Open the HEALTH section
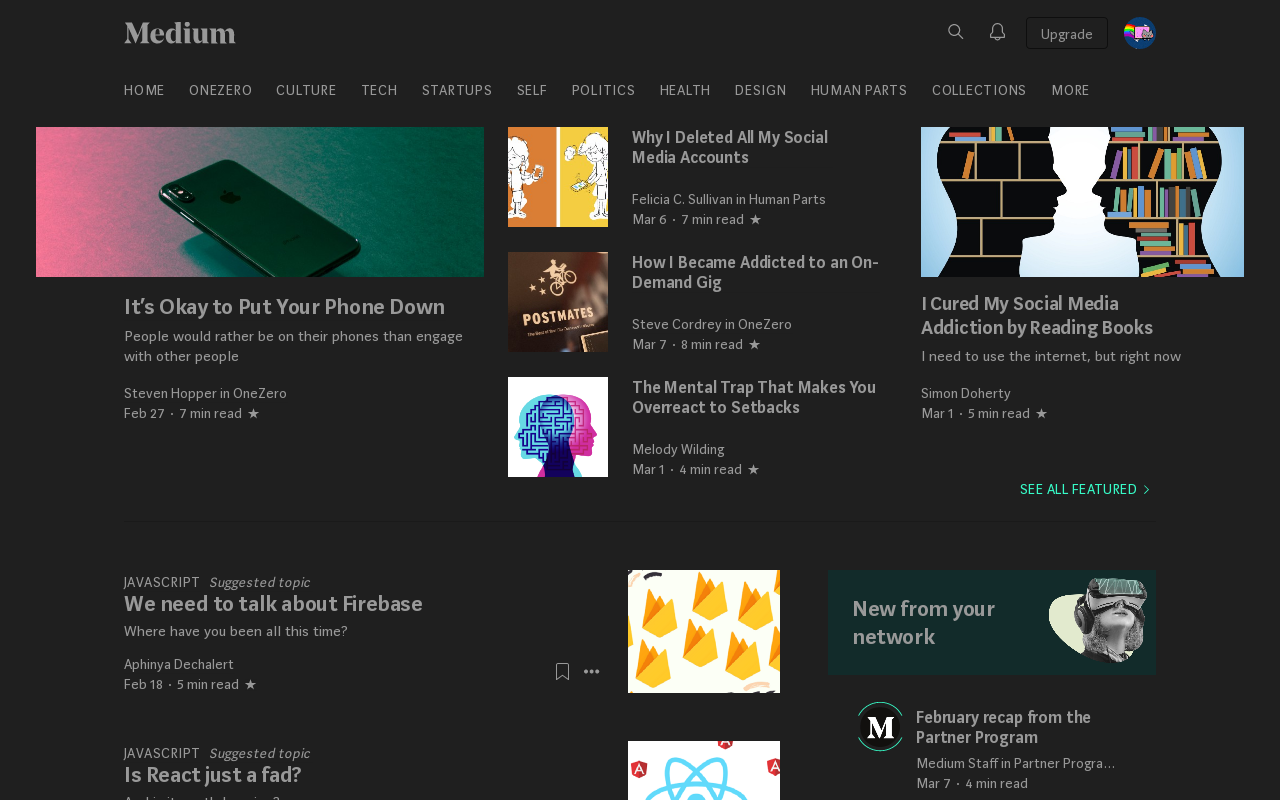 (x=685, y=90)
